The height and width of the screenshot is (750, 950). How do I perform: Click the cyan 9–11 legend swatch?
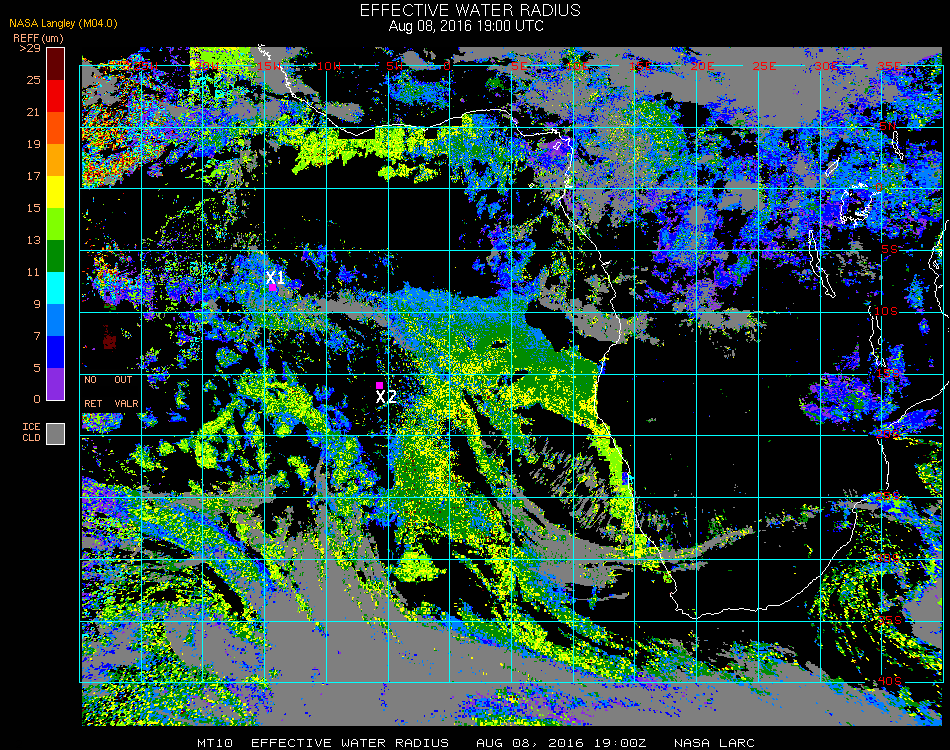click(x=56, y=288)
